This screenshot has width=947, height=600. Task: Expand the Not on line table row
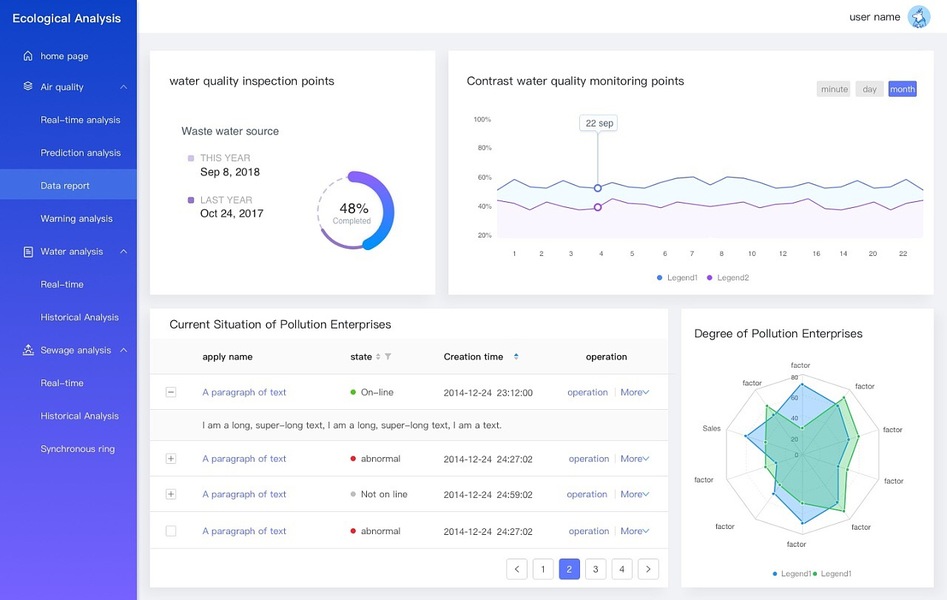coord(171,494)
